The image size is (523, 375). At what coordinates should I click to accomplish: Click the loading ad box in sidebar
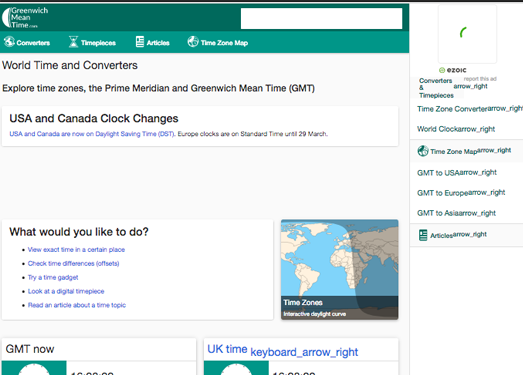(467, 34)
